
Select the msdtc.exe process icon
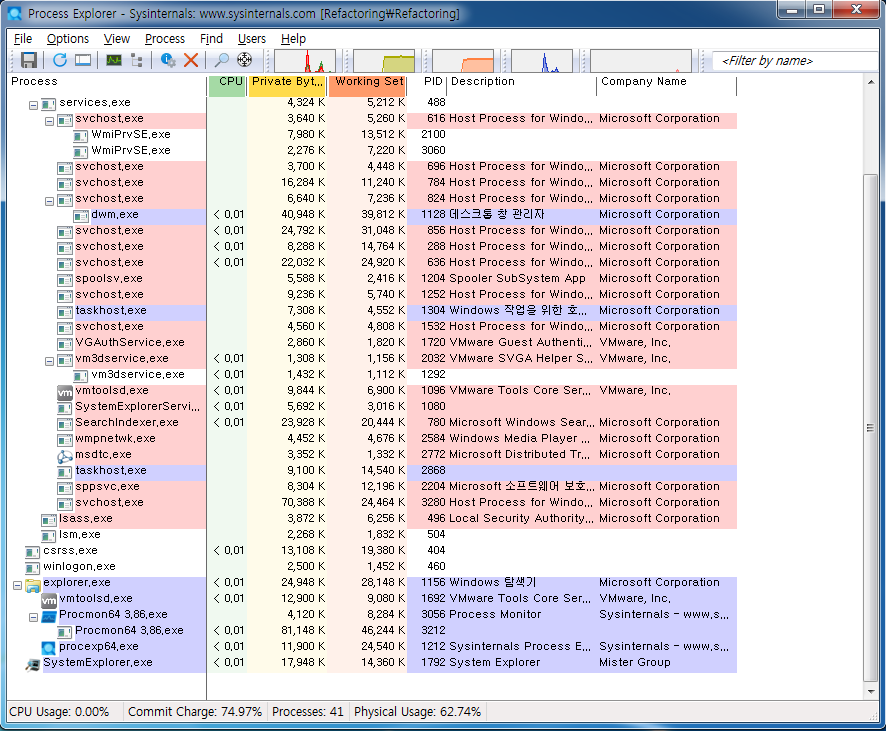[65, 455]
